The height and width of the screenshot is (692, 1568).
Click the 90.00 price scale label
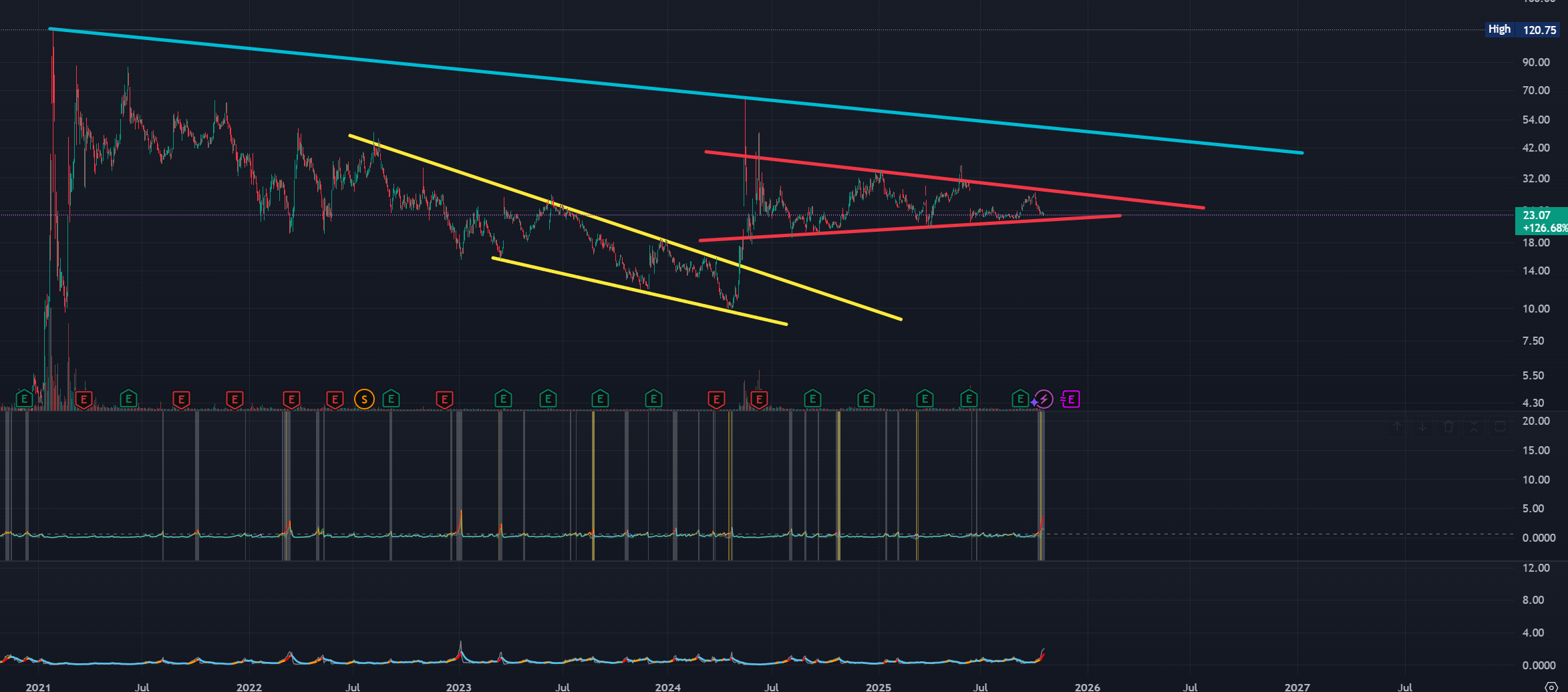point(1536,62)
